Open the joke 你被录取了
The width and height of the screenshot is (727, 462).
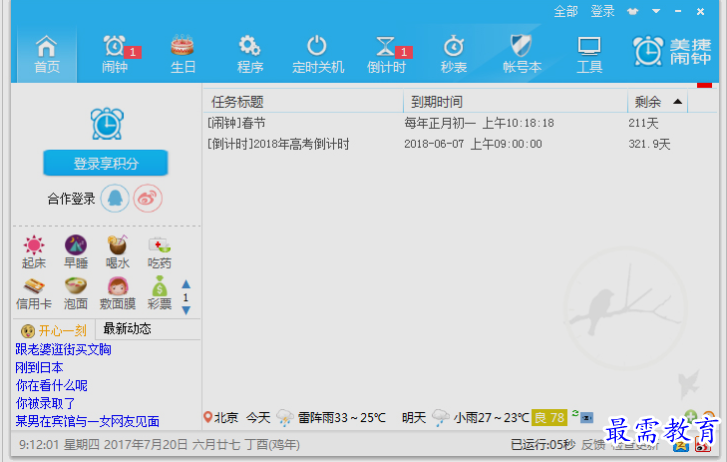tap(45, 403)
